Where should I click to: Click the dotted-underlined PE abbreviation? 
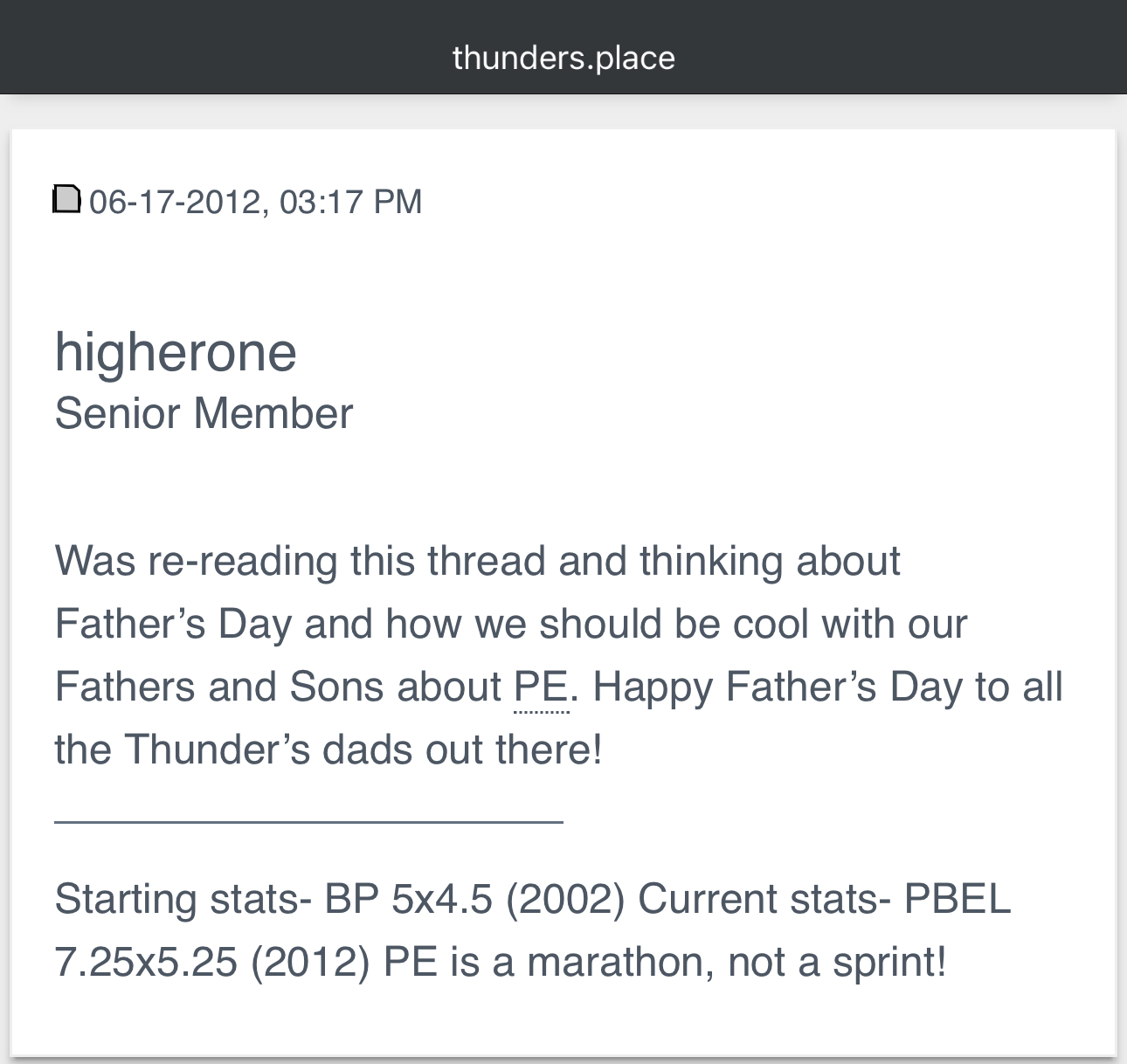coord(542,687)
